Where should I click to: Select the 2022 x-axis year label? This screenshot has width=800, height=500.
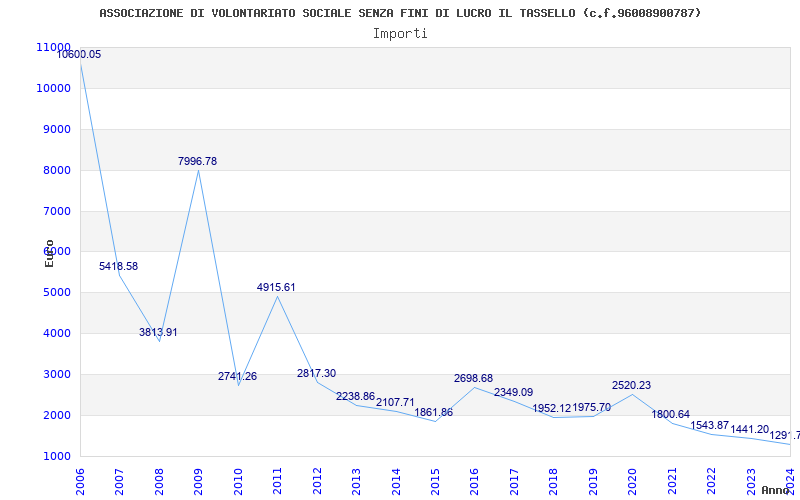click(x=711, y=481)
